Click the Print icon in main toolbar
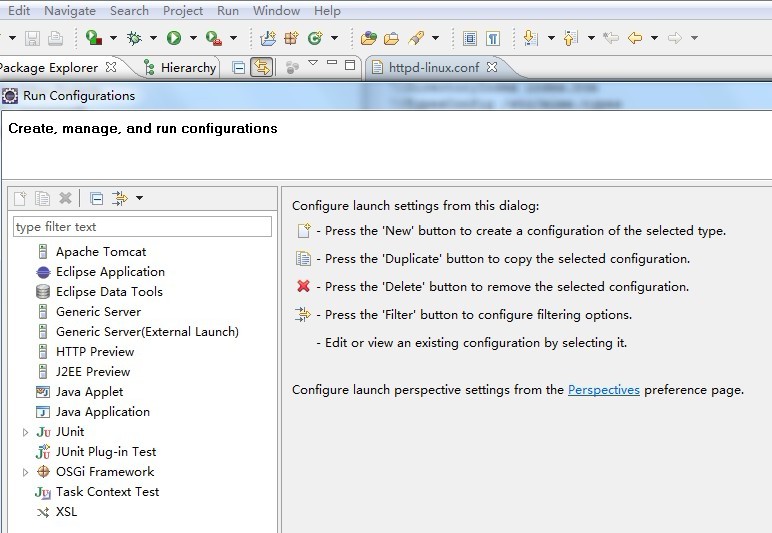772x533 pixels. [55, 38]
